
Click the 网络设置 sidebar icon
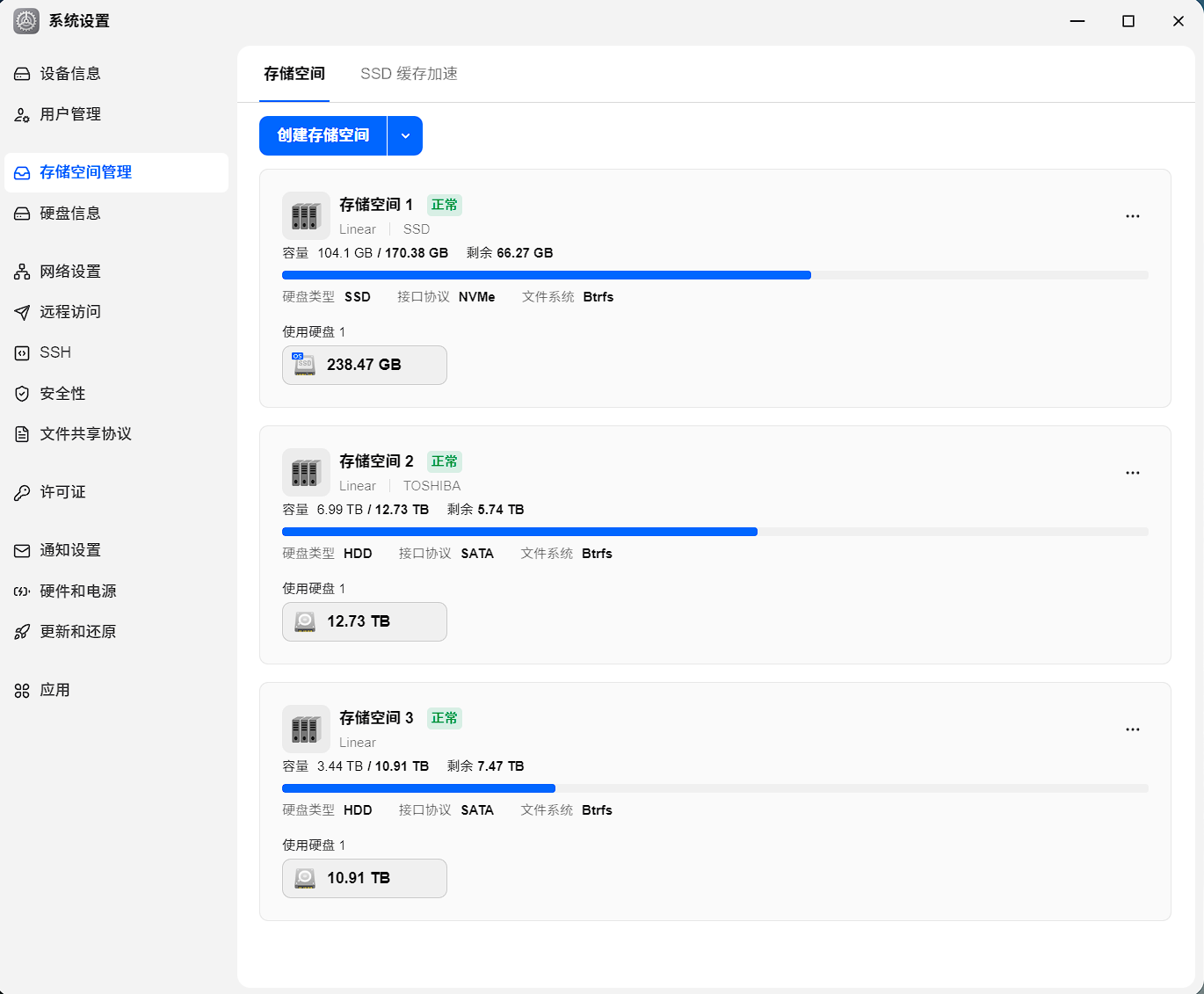tap(22, 272)
